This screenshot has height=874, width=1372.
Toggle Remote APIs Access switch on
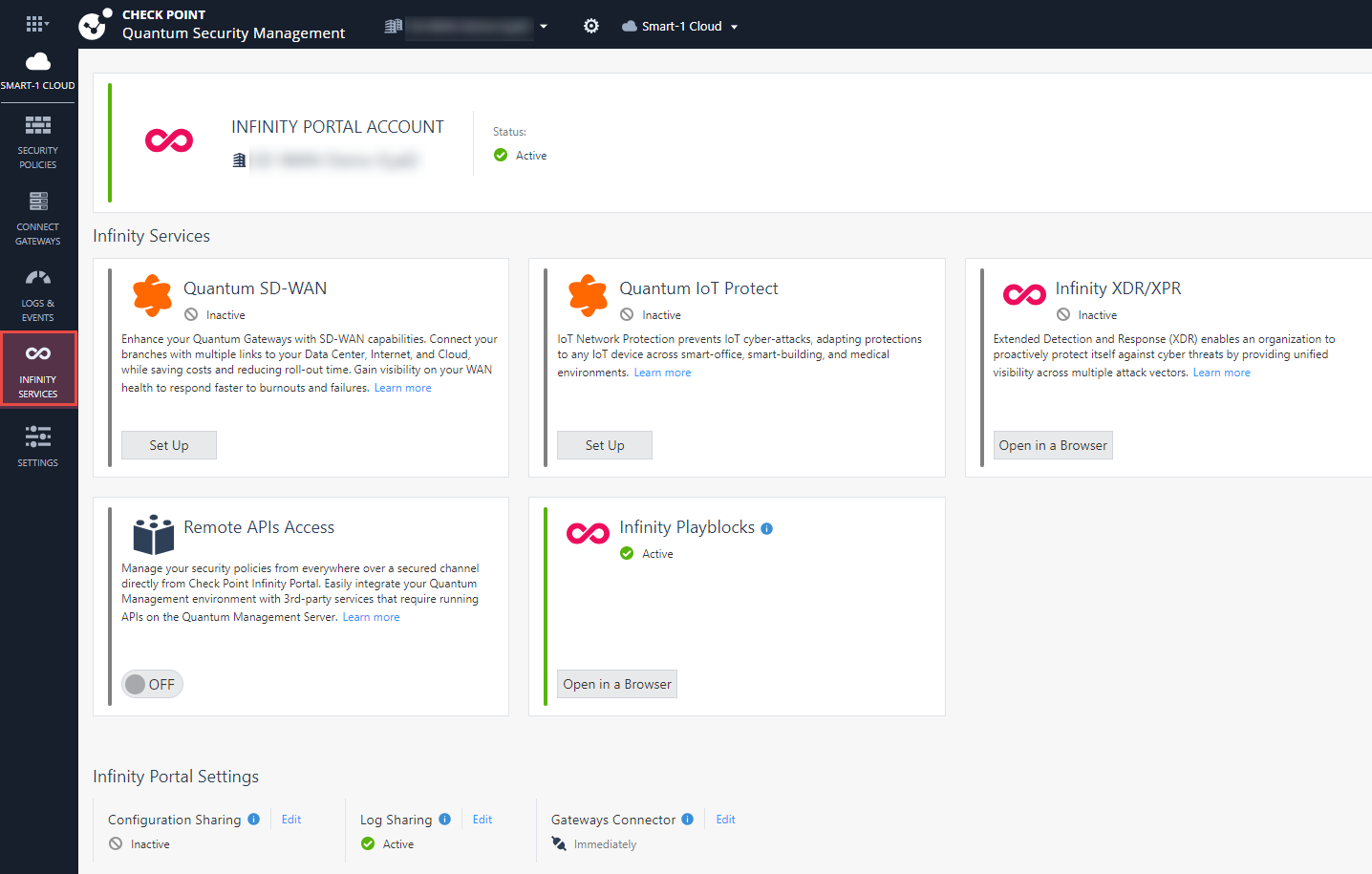(x=152, y=684)
